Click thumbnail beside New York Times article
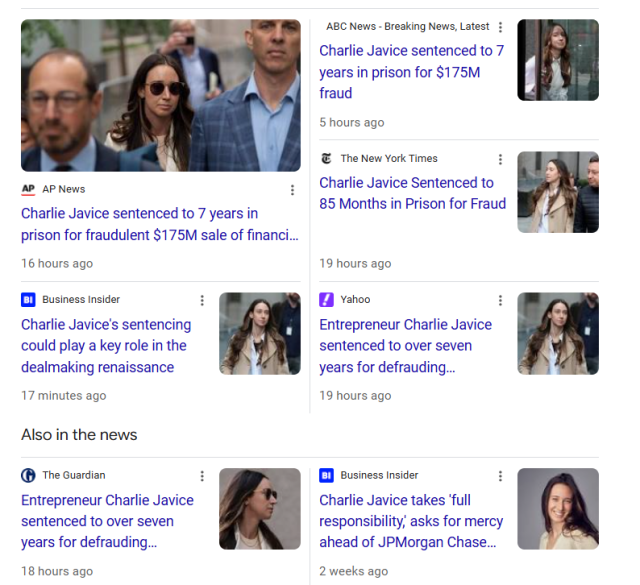The height and width of the screenshot is (585, 640). point(558,192)
